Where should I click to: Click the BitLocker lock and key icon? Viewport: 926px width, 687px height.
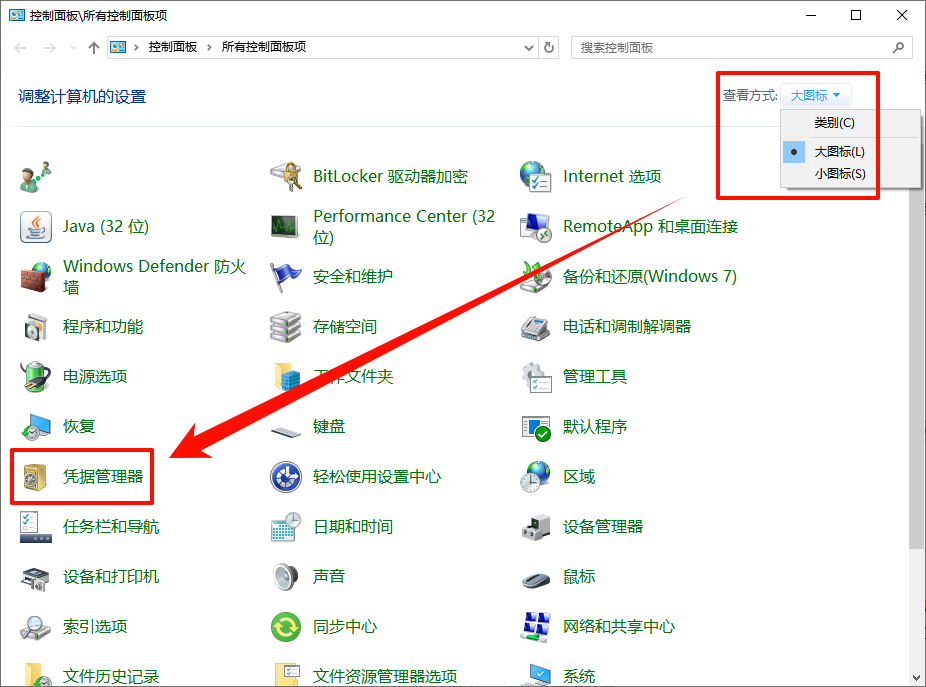tap(286, 177)
